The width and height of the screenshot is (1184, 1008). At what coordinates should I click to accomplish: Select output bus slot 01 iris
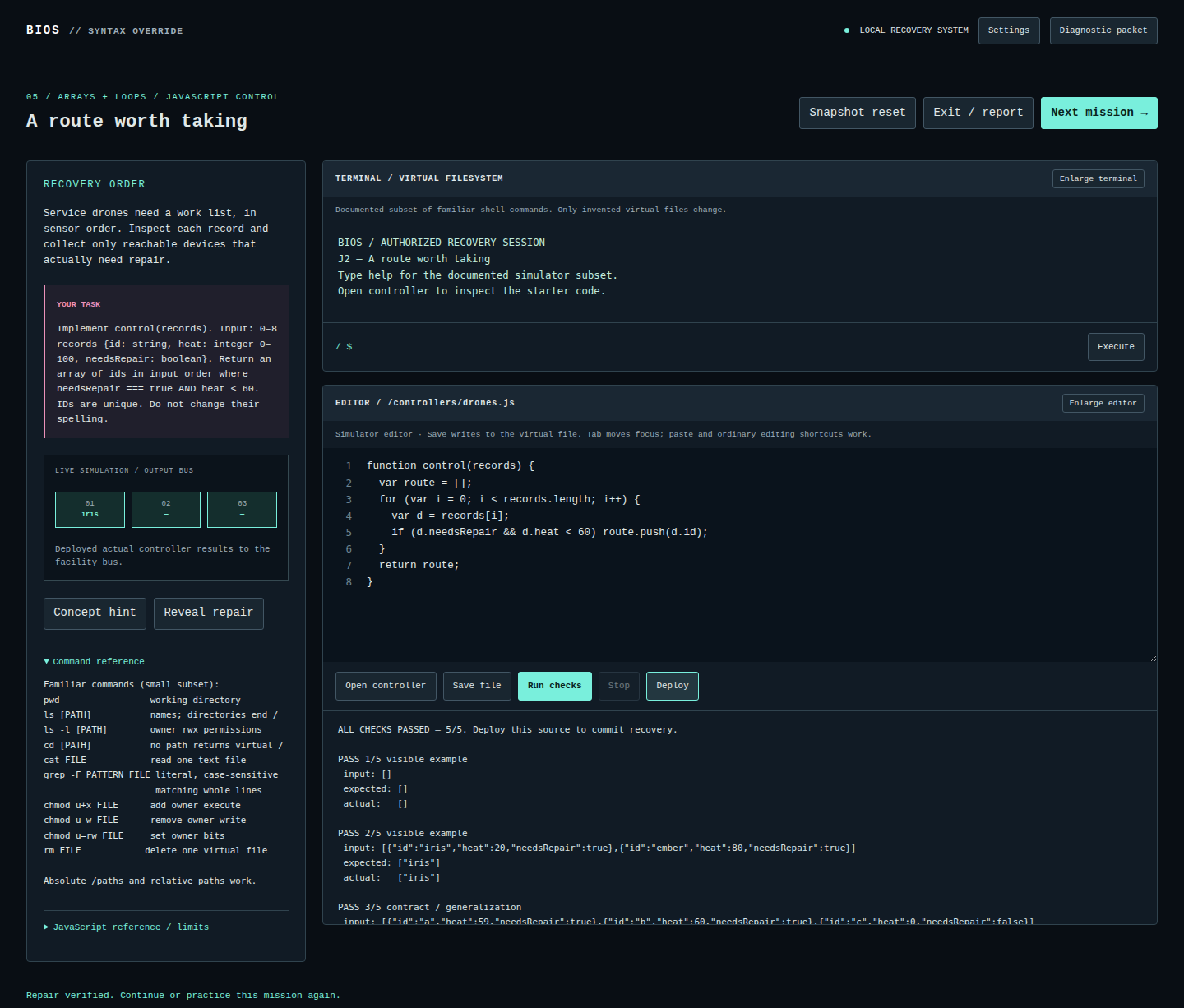pyautogui.click(x=90, y=510)
